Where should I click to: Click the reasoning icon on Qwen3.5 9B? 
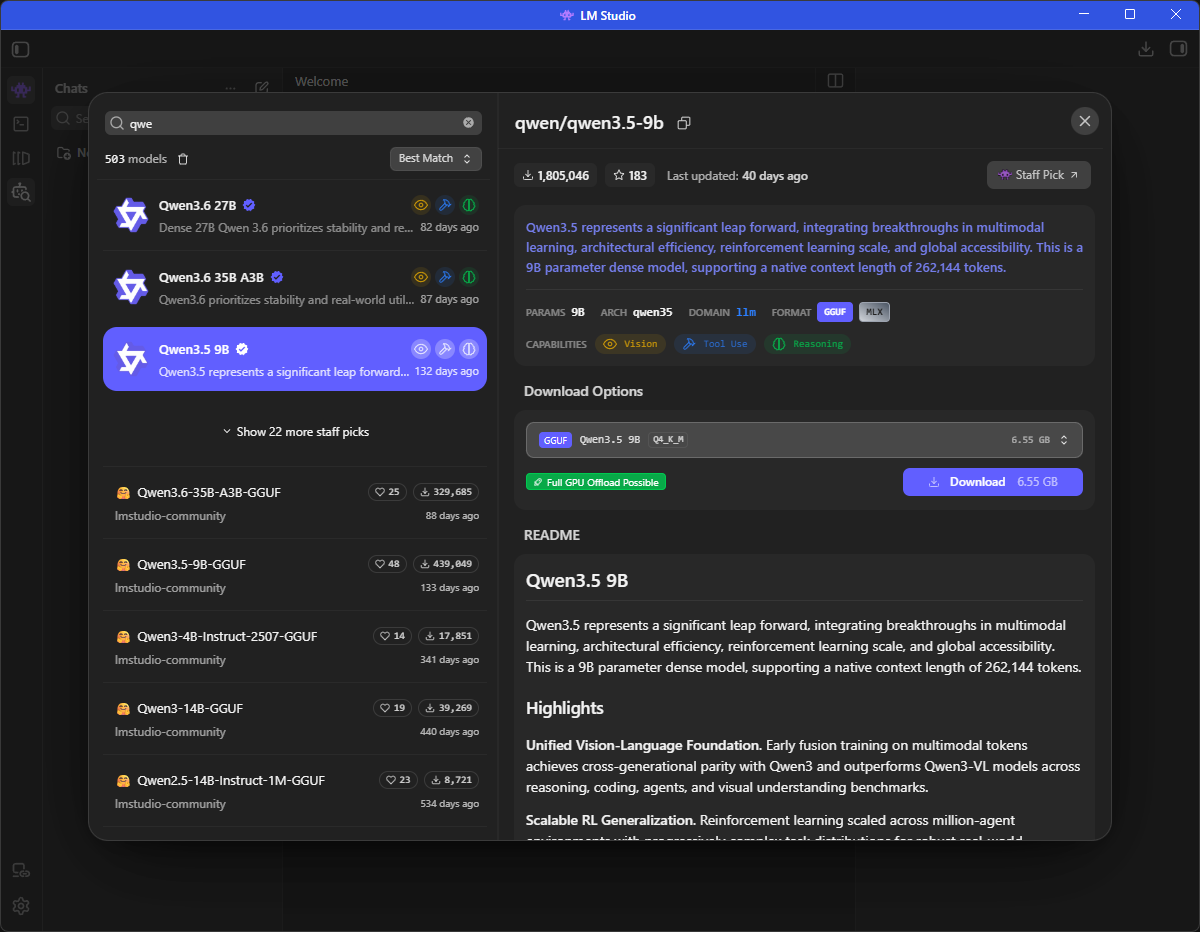click(469, 349)
